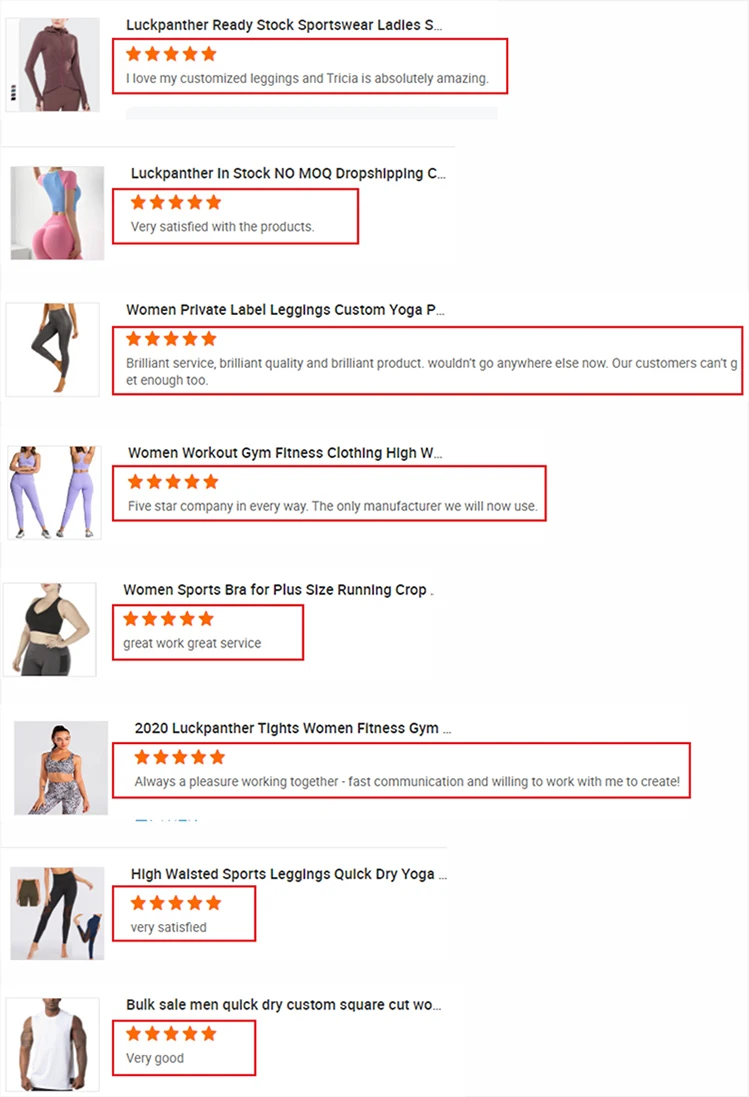Viewport: 749px width, 1097px height.
Task: Open Women Sports Bra for Plus Size link
Action: pos(278,590)
